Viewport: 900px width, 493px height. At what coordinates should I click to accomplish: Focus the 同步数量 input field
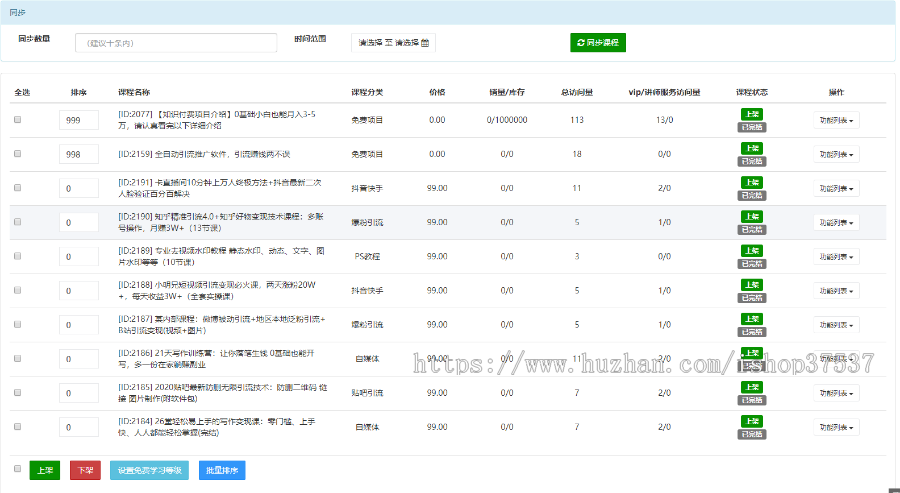176,43
